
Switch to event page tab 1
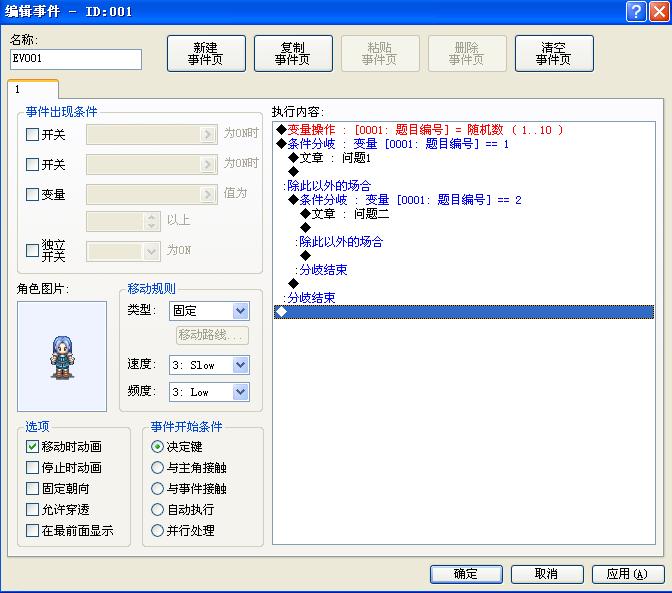coord(33,90)
